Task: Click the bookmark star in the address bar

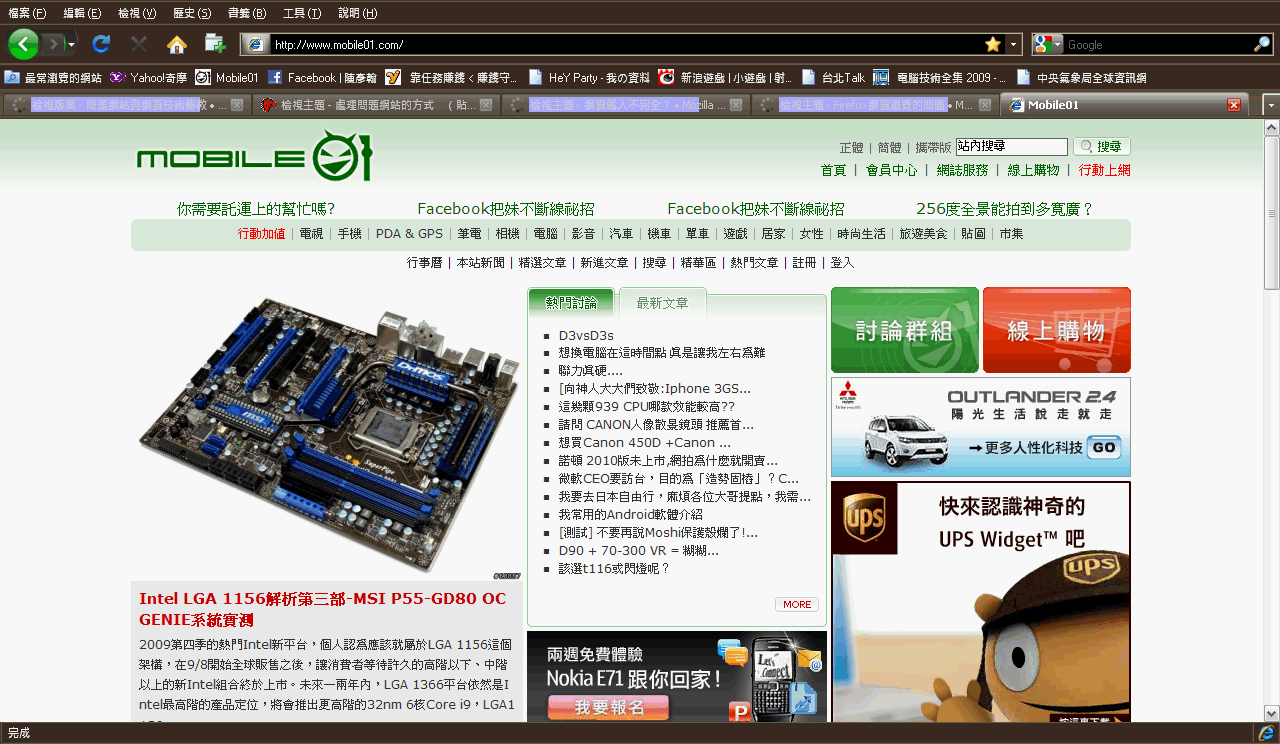Action: [993, 44]
